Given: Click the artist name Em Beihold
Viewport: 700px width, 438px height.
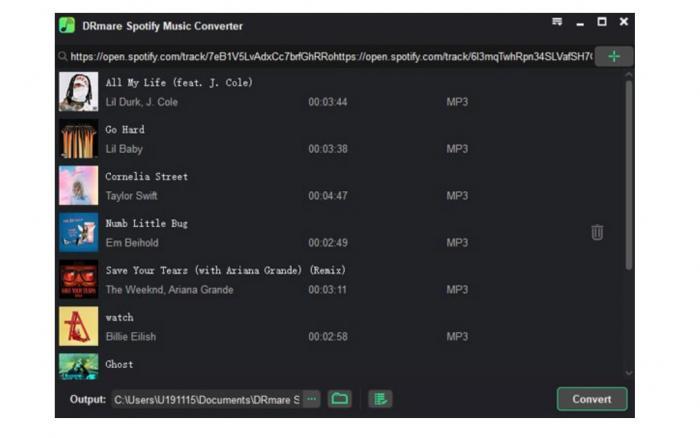Looking at the screenshot, I should (132, 243).
